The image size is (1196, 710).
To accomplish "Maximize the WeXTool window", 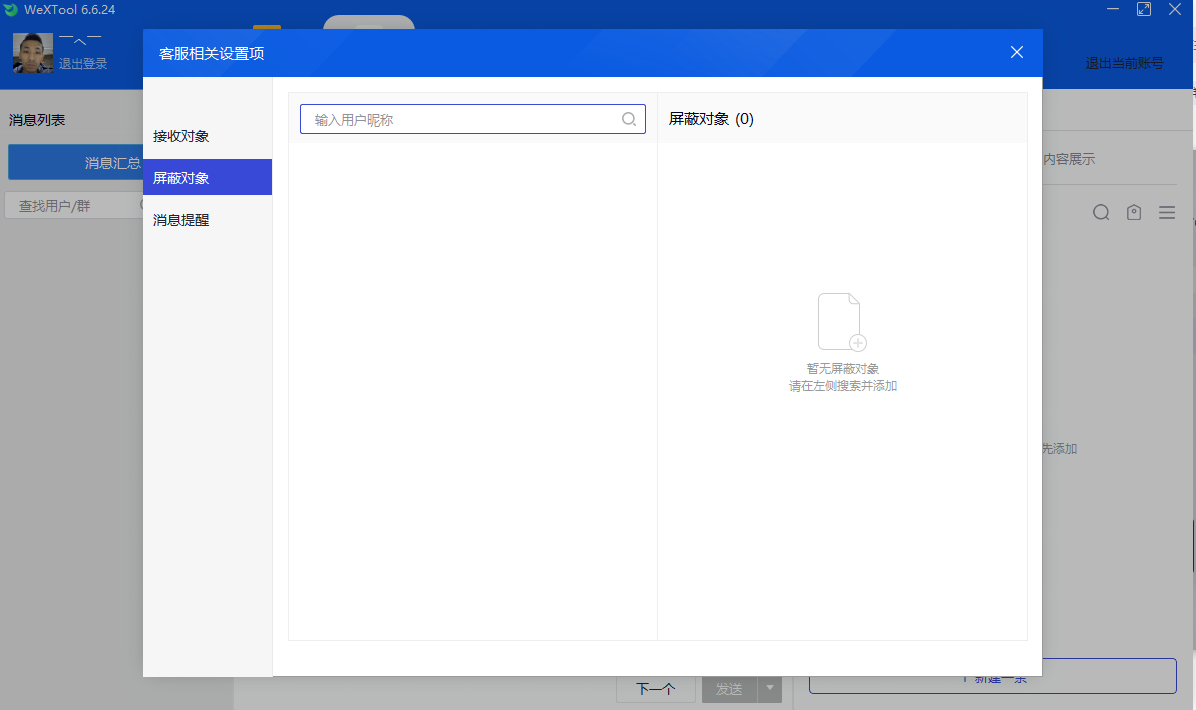I will (x=1144, y=9).
